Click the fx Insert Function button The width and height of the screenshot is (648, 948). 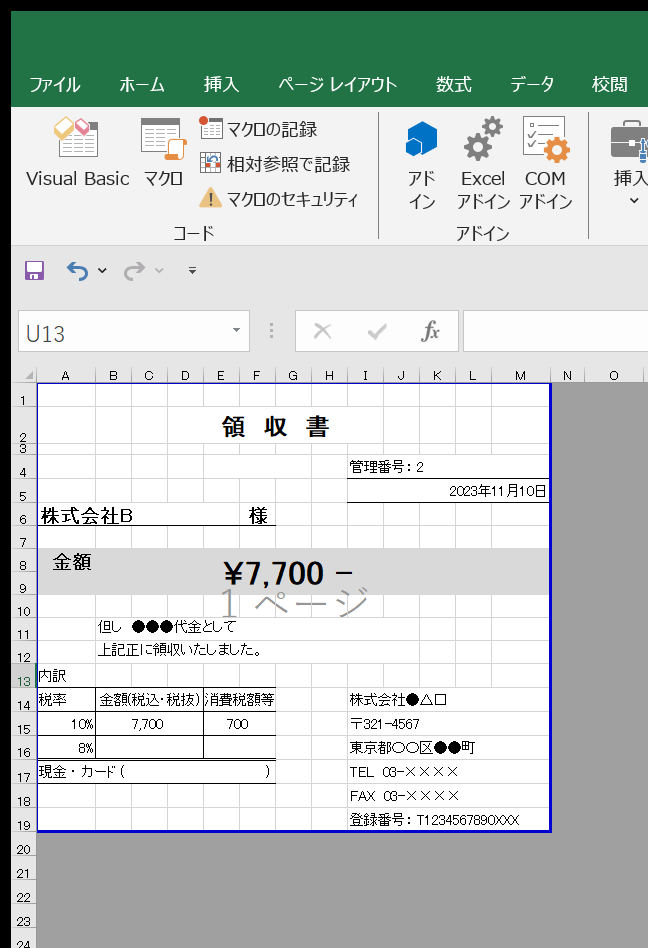431,331
